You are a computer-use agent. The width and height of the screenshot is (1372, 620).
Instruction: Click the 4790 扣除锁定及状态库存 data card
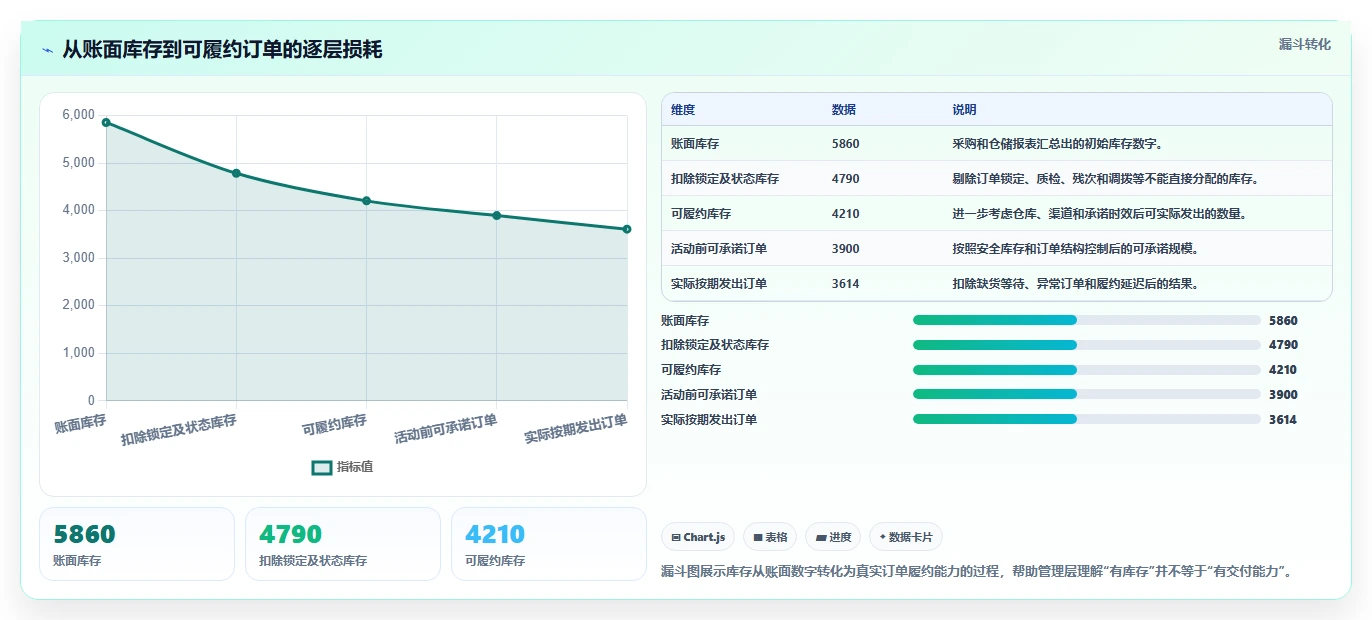343,544
